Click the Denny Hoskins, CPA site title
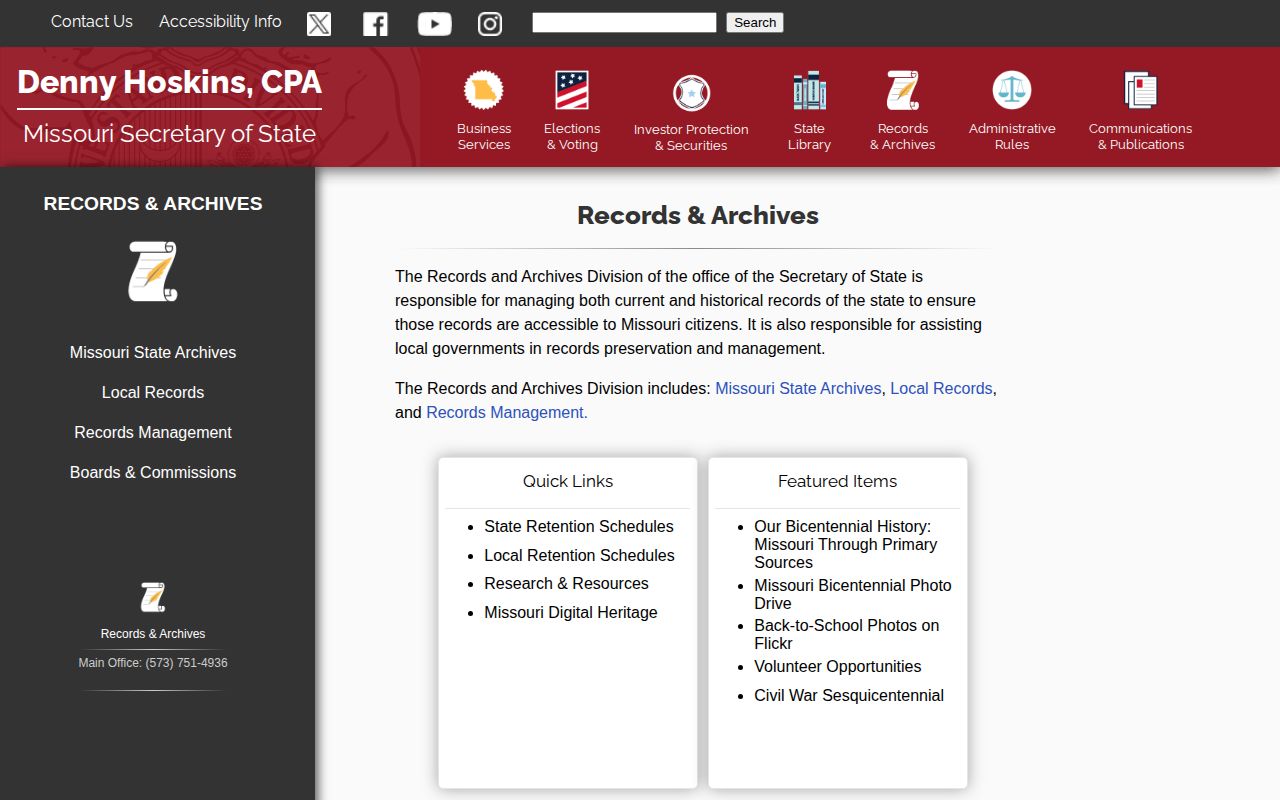Viewport: 1280px width, 800px height. point(169,82)
